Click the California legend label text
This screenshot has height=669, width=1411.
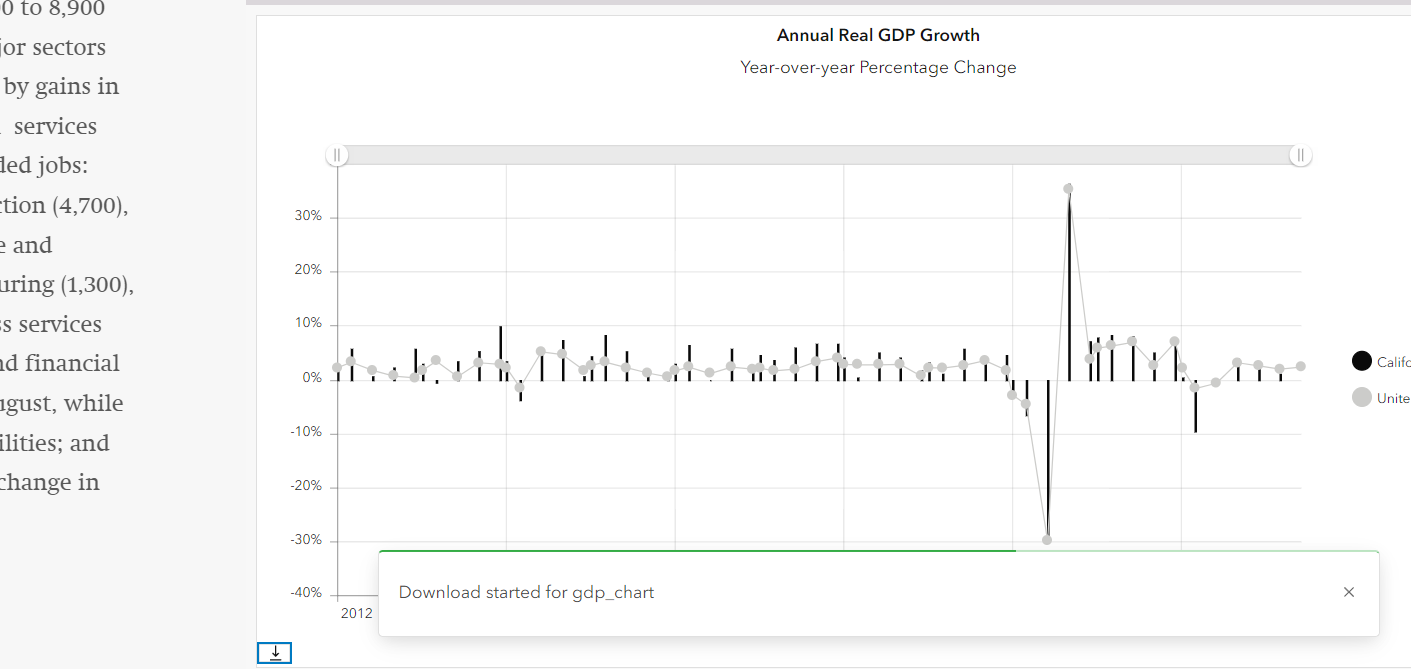pos(1393,362)
